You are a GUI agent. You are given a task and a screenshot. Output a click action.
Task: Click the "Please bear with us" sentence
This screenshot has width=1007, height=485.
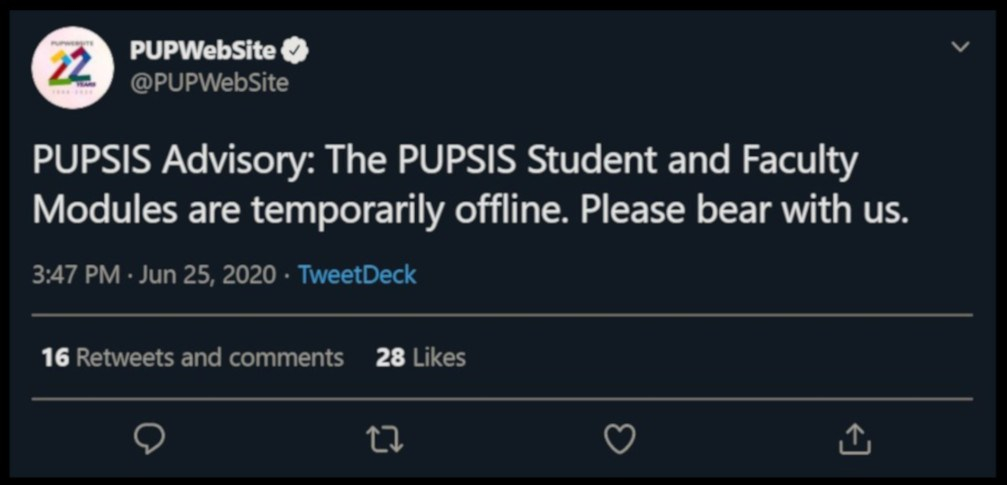[x=744, y=209]
